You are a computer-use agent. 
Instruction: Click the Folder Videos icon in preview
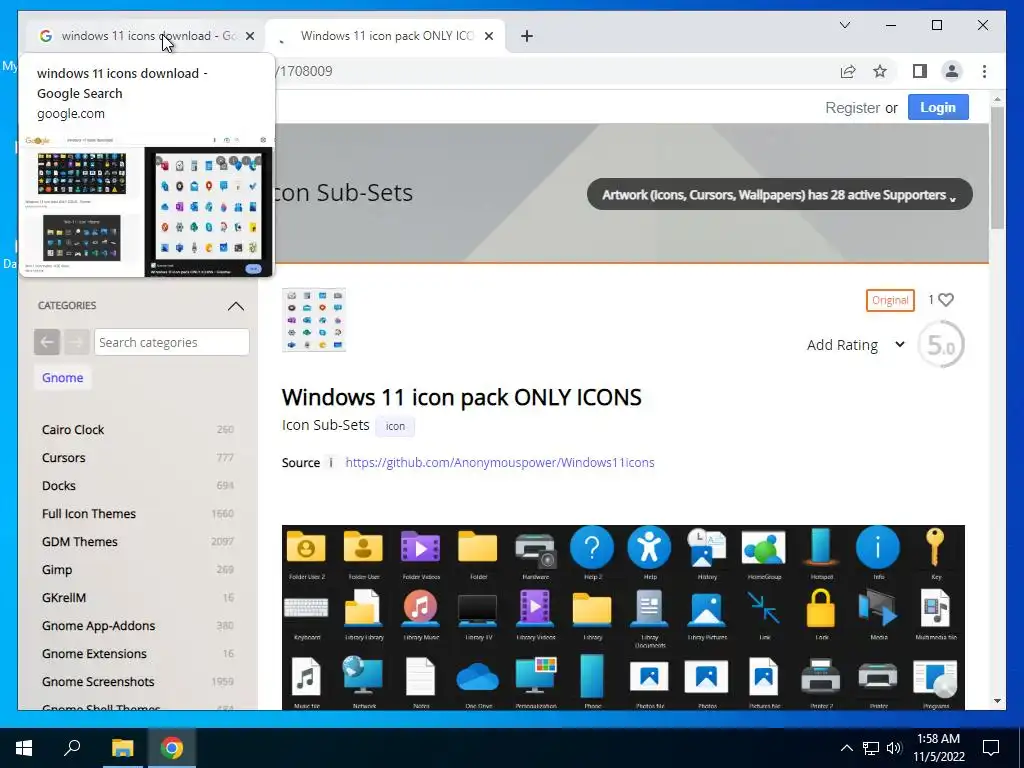click(x=421, y=547)
